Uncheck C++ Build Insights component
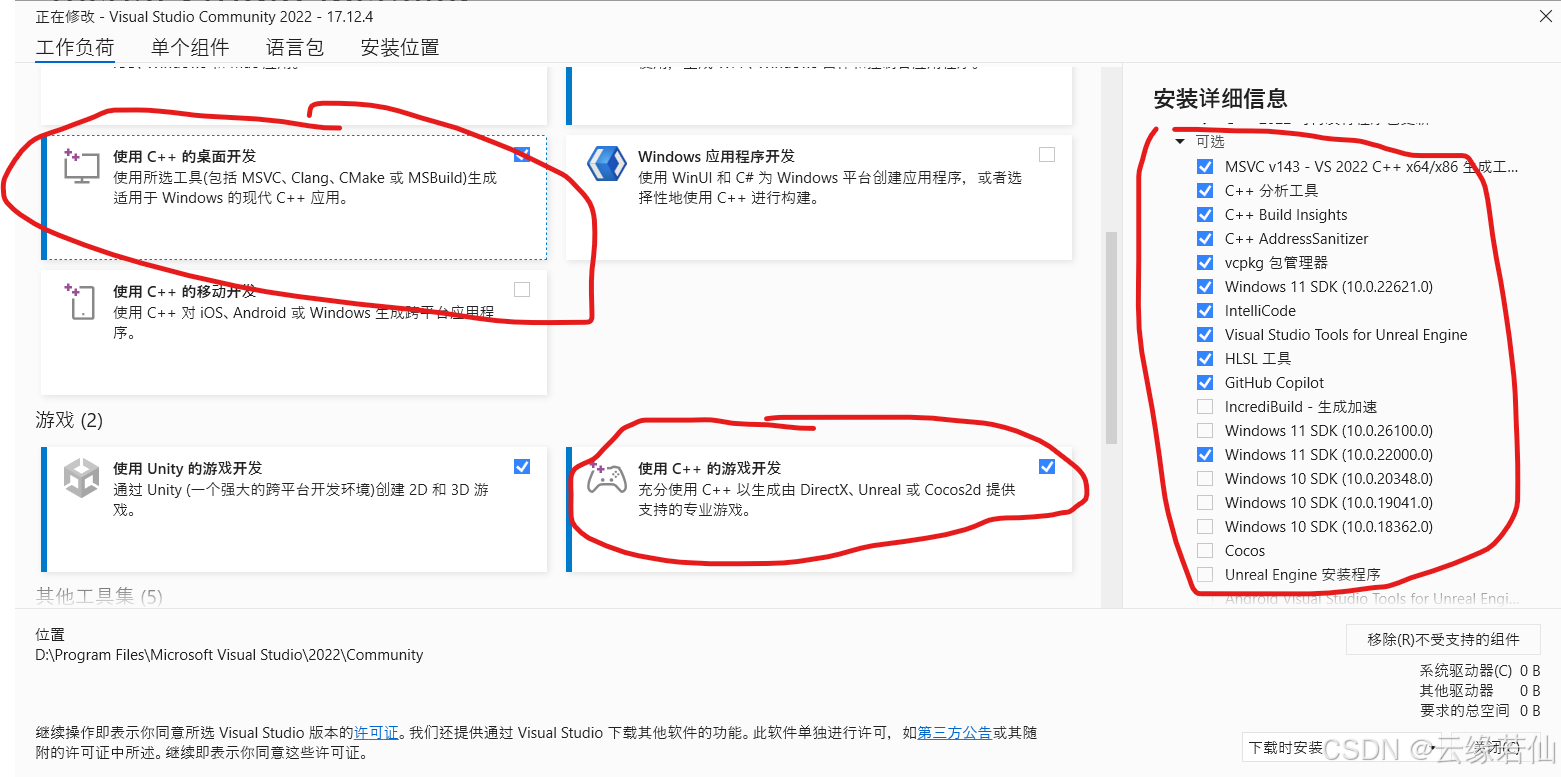Viewport: 1561px width, 777px height. tap(1205, 214)
